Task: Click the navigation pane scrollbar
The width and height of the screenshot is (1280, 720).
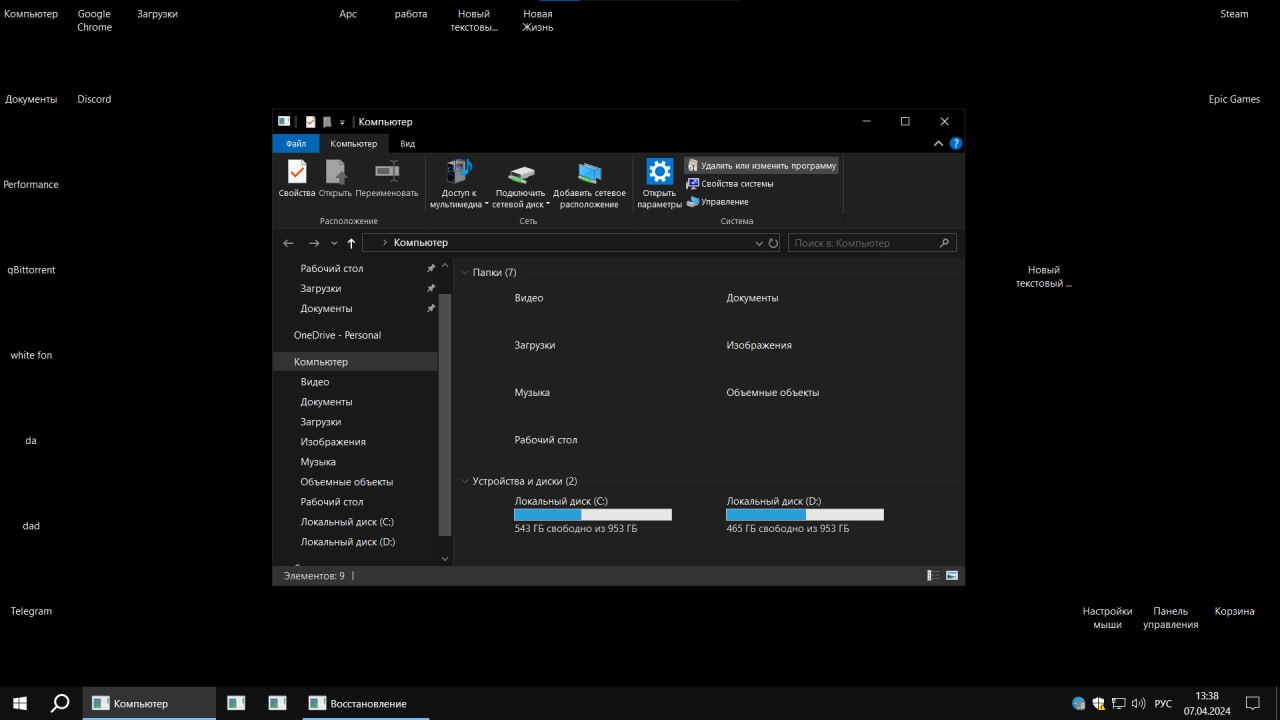Action: (x=445, y=415)
